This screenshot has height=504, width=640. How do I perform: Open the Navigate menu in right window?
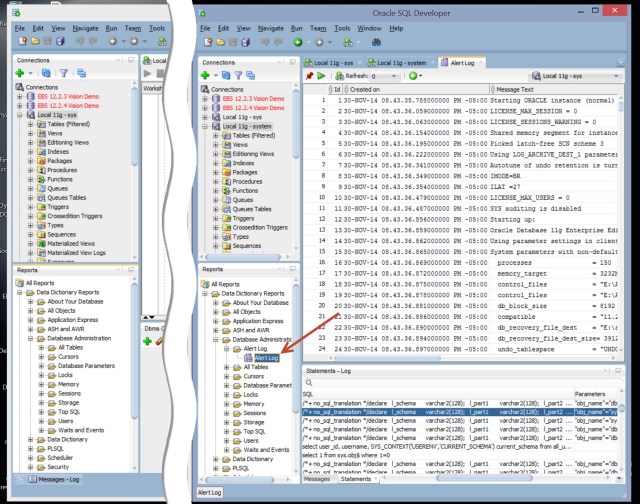pyautogui.click(x=271, y=28)
